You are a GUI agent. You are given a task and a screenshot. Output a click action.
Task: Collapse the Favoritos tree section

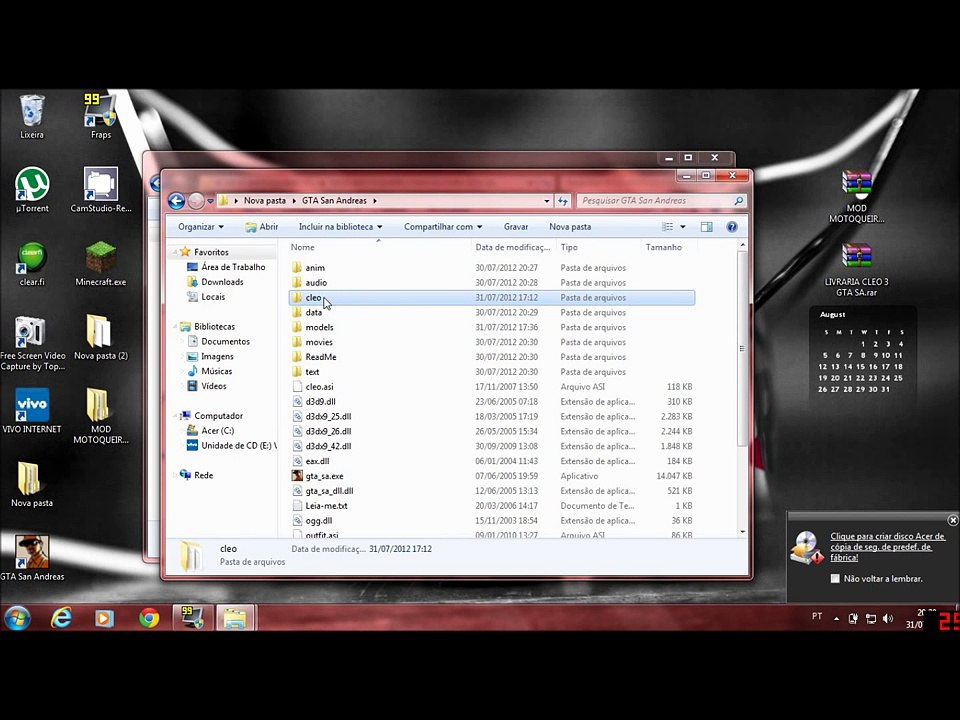(174, 252)
